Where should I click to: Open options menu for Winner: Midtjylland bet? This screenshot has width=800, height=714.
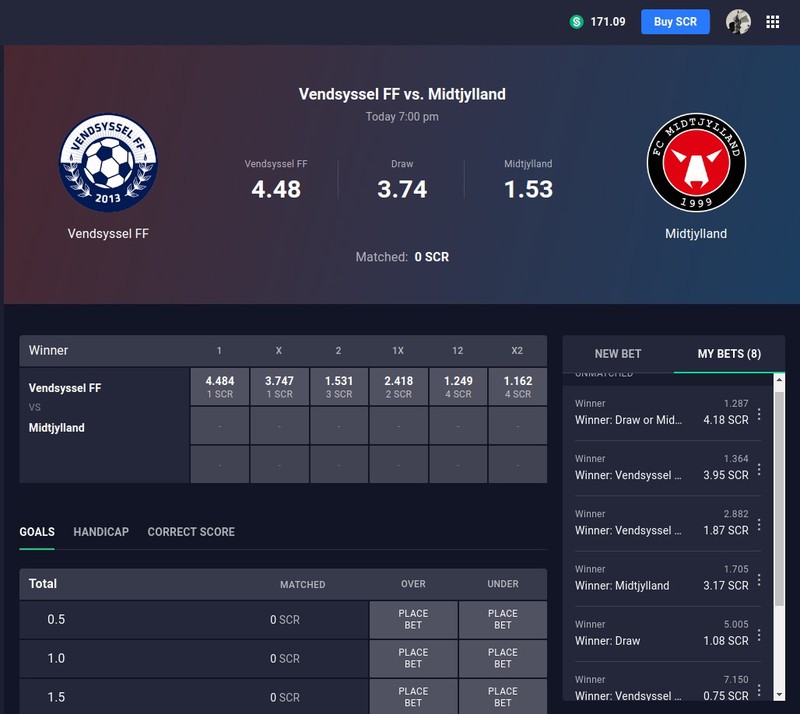pyautogui.click(x=759, y=579)
